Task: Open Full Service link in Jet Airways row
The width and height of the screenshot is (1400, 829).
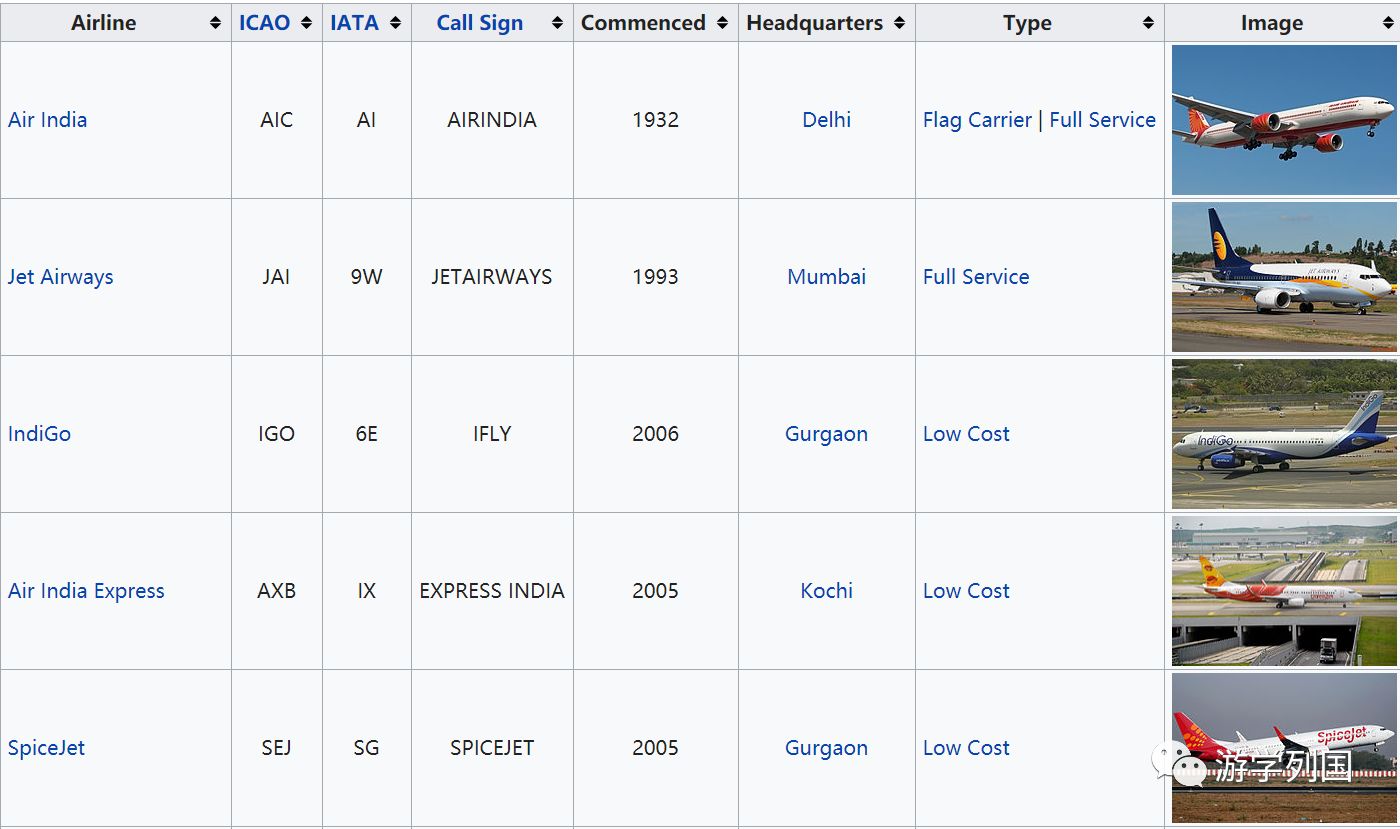Action: pyautogui.click(x=976, y=277)
